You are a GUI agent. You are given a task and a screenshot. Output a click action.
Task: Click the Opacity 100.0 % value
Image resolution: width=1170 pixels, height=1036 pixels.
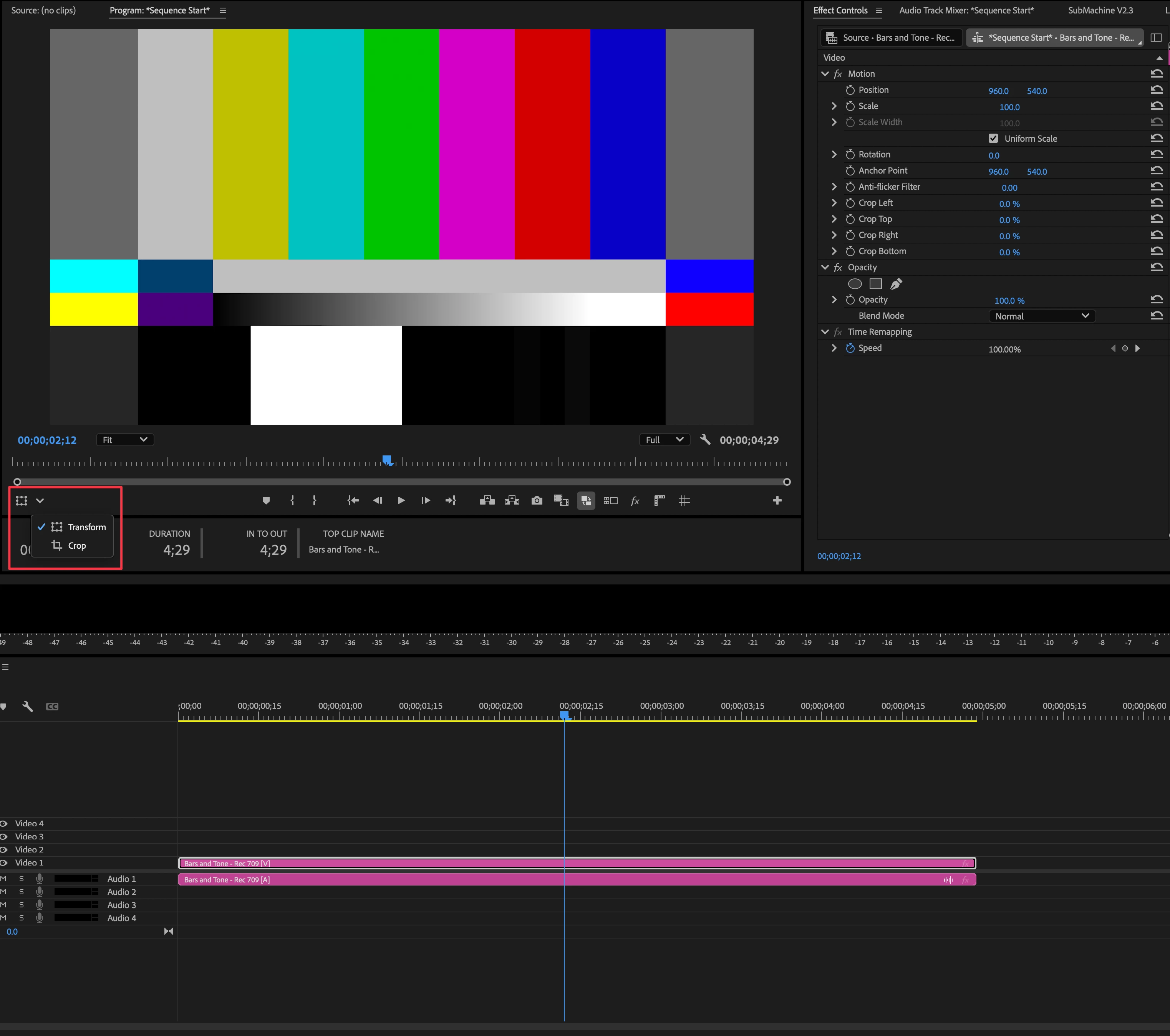(x=1009, y=301)
